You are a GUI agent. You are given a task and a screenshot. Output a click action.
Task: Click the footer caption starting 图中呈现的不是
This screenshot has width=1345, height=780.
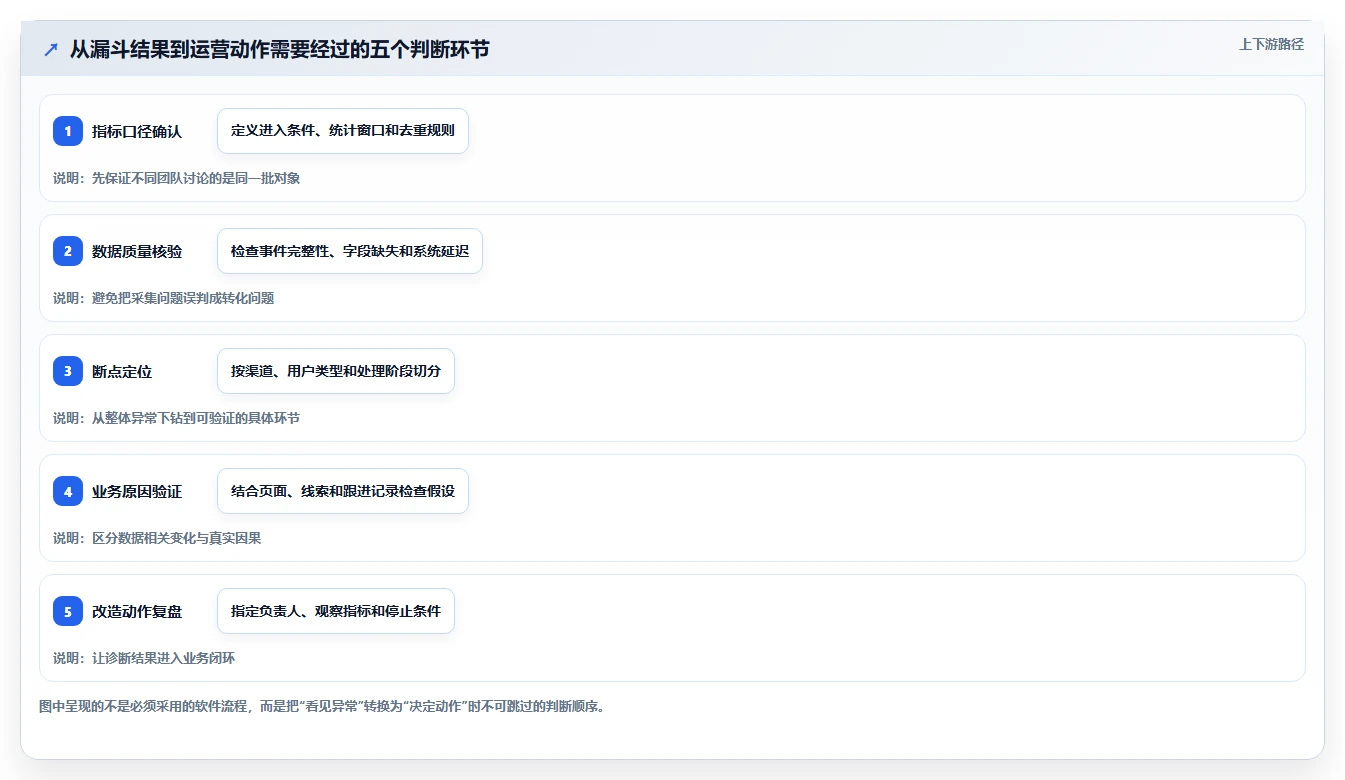tap(322, 706)
